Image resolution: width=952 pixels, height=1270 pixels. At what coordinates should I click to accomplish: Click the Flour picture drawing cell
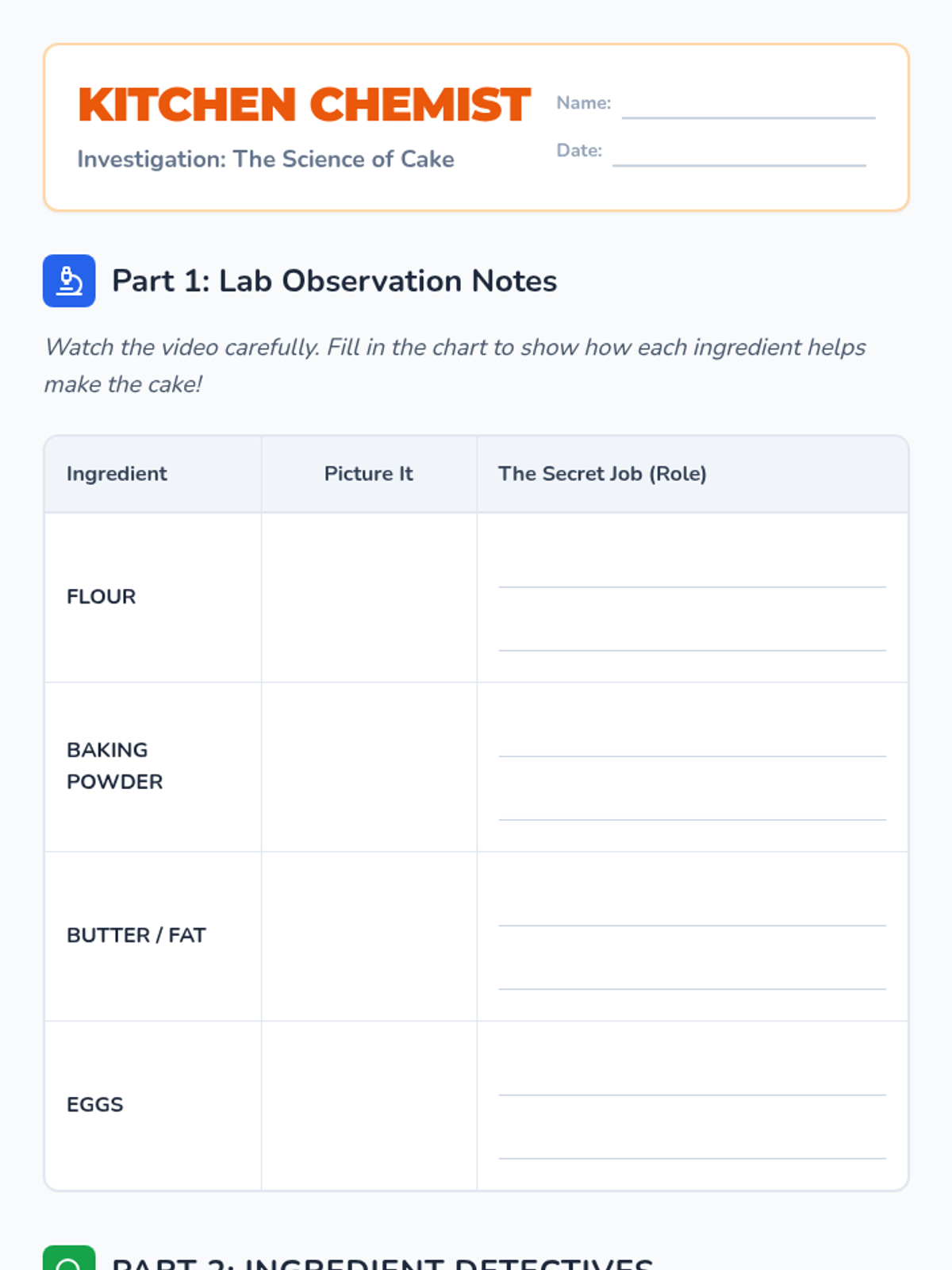point(369,598)
